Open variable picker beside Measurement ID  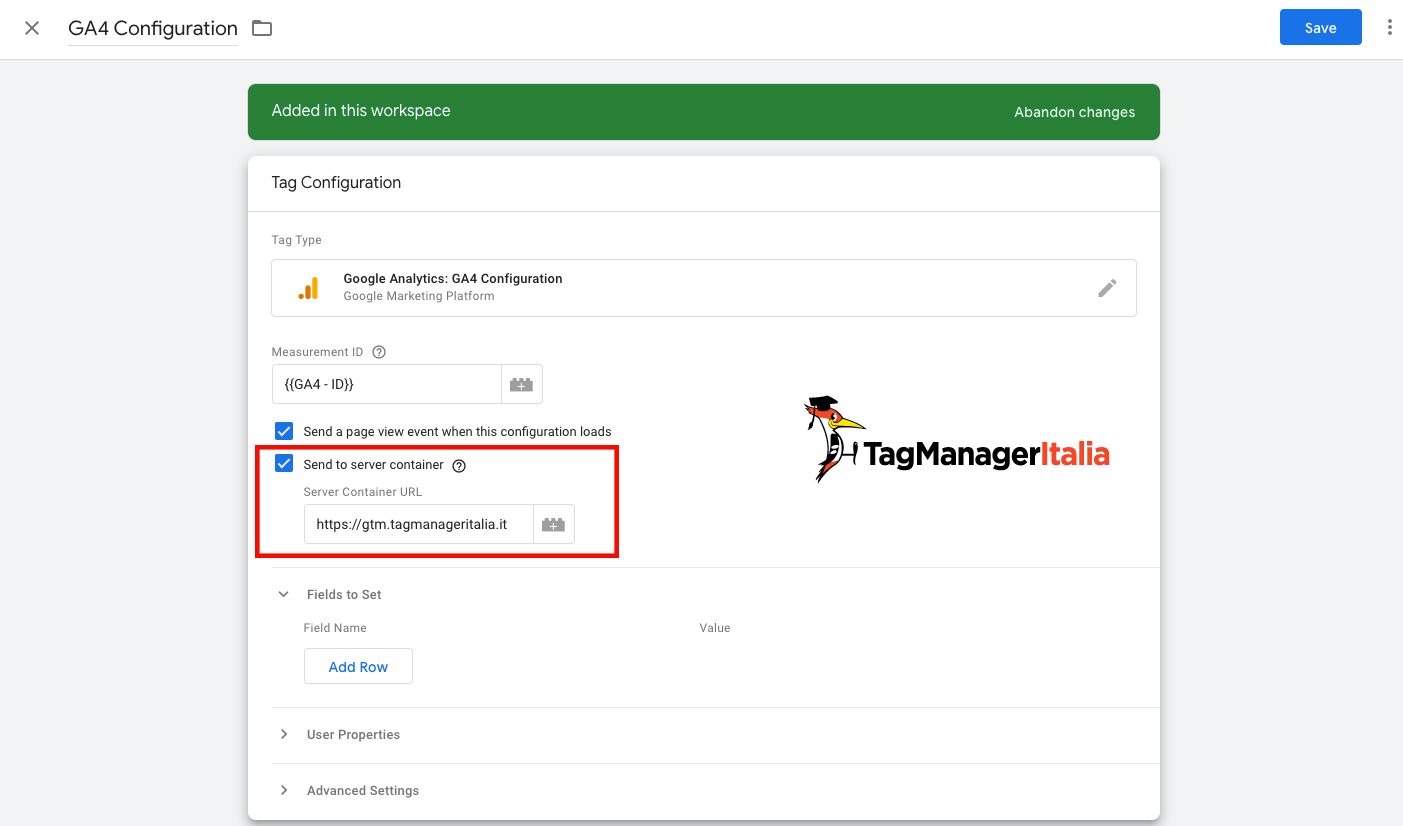(x=522, y=384)
